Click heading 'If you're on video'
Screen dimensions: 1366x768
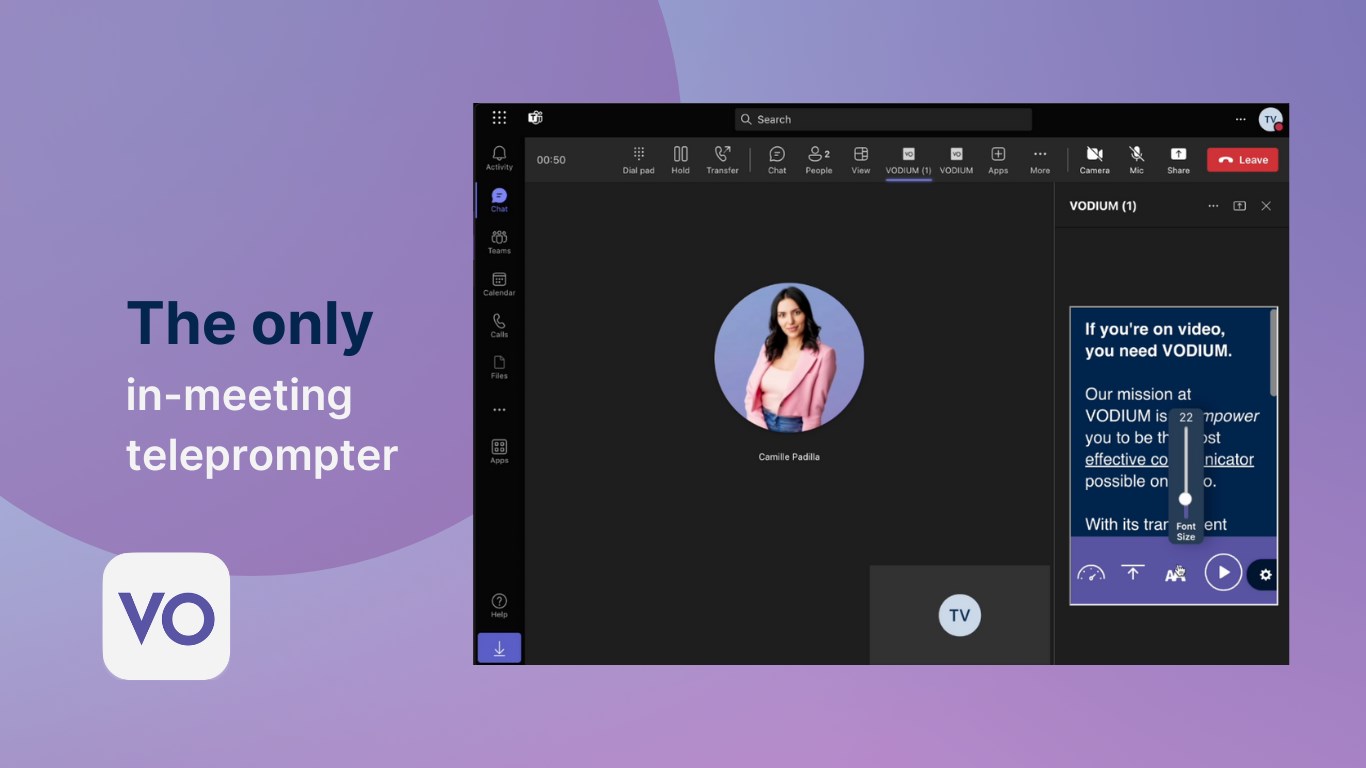(1155, 329)
